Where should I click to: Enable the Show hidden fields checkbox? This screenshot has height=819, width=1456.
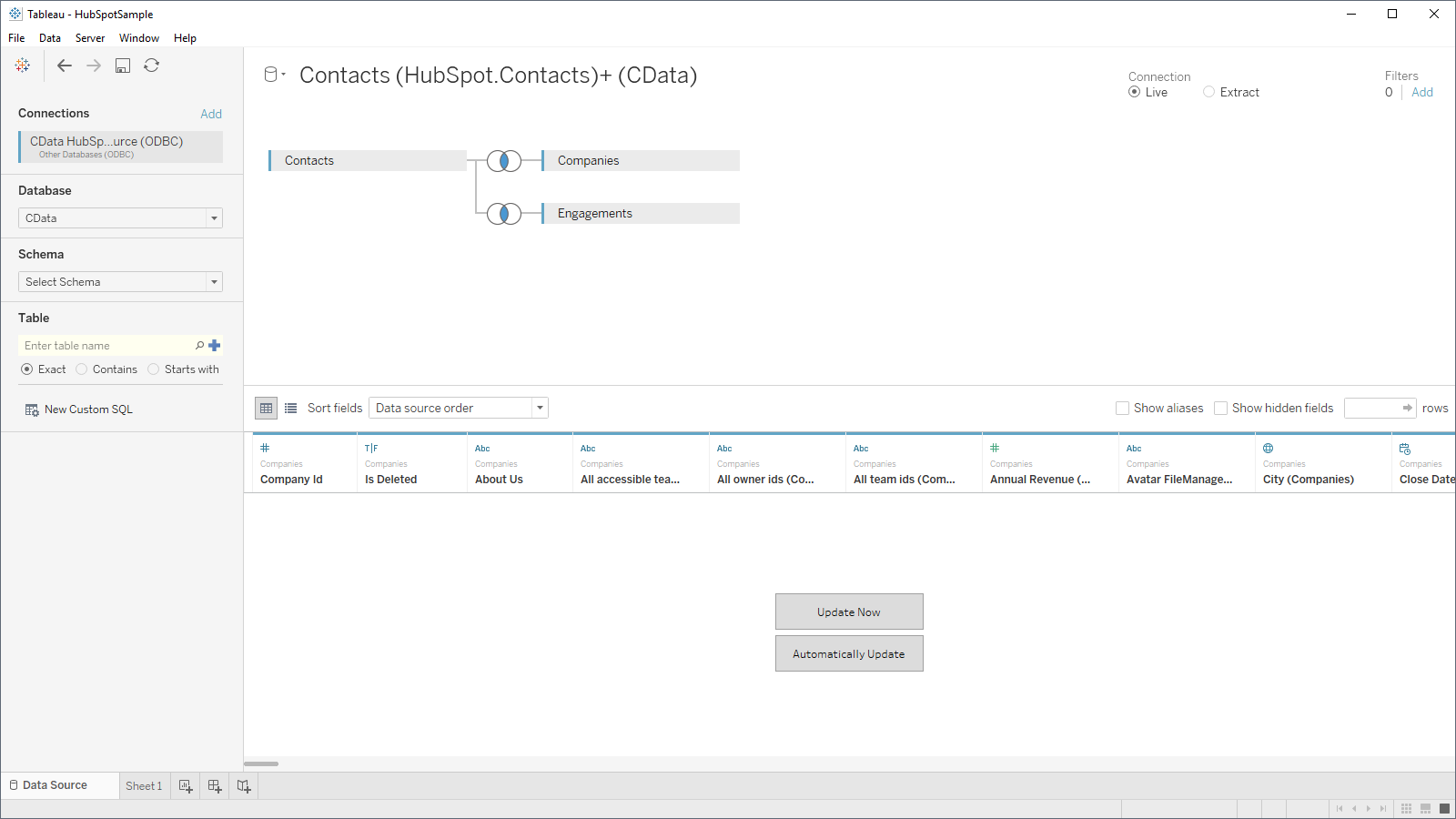(1220, 408)
